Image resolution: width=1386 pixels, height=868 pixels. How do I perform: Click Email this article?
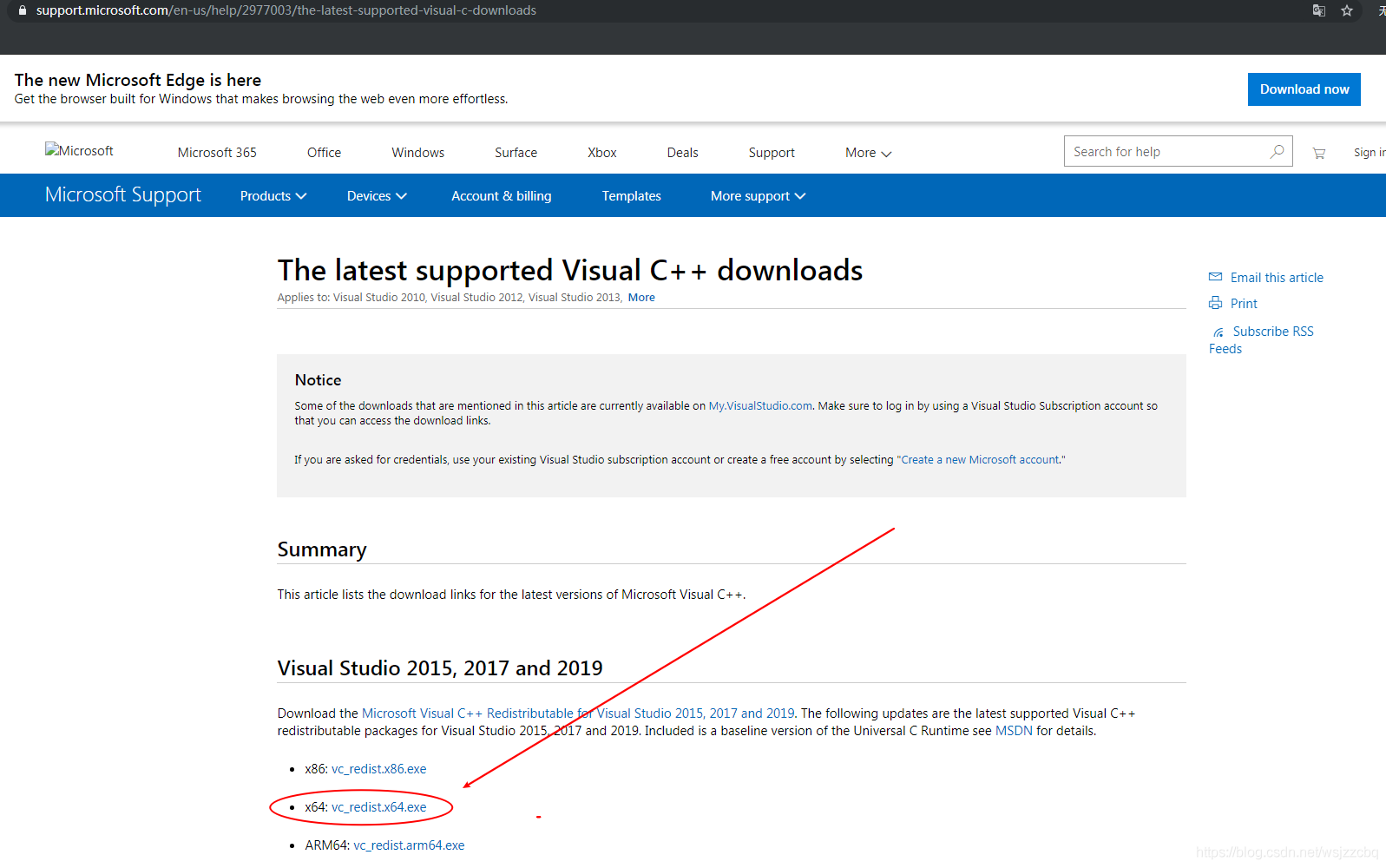coord(1277,278)
